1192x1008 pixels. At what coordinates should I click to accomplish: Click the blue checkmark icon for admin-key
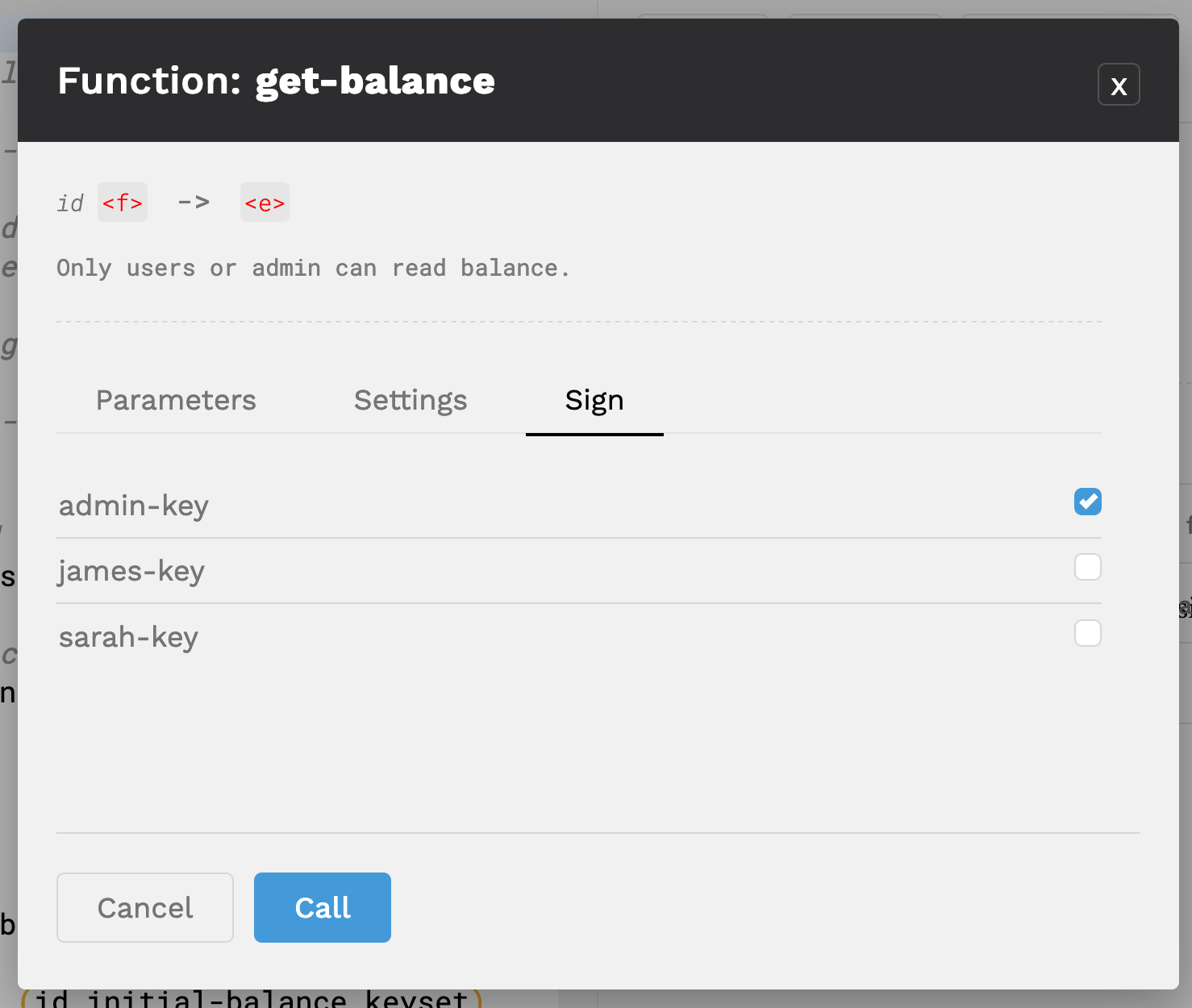(1088, 502)
